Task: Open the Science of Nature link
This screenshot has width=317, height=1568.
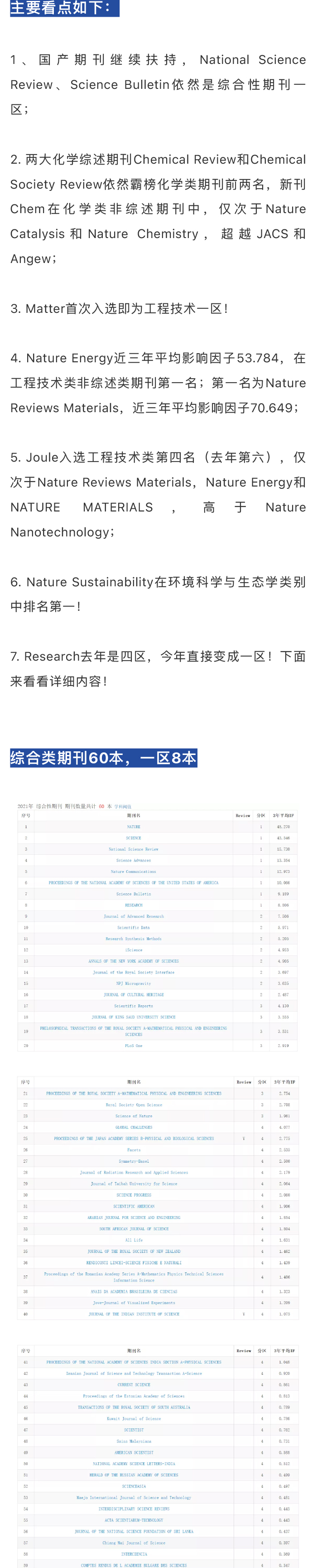Action: click(x=134, y=1116)
